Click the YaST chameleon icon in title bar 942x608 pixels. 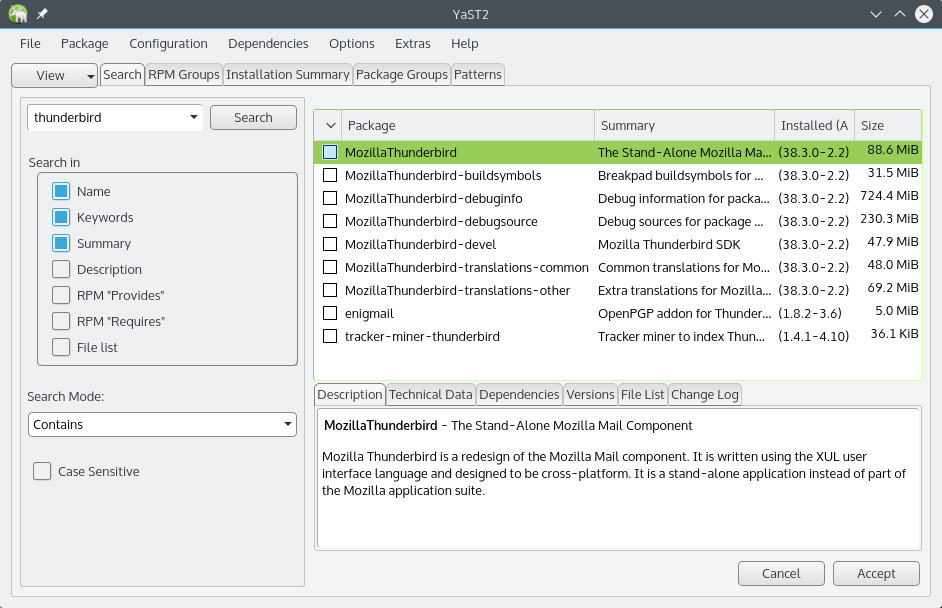tap(18, 13)
